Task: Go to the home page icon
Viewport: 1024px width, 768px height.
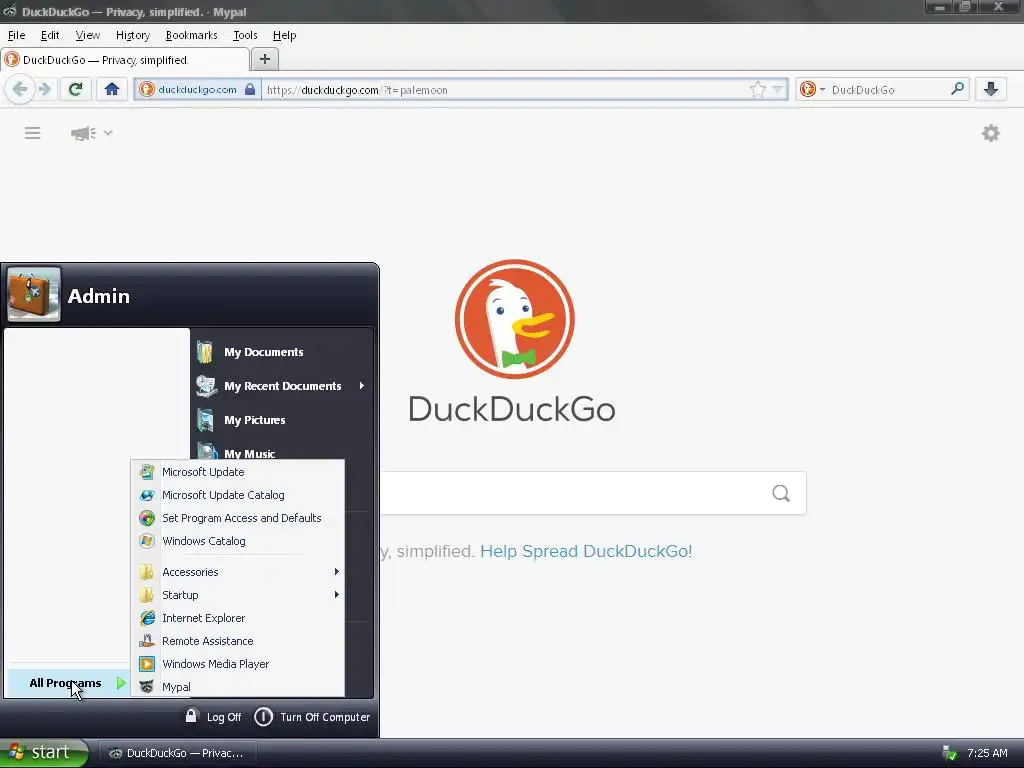Action: tap(112, 89)
